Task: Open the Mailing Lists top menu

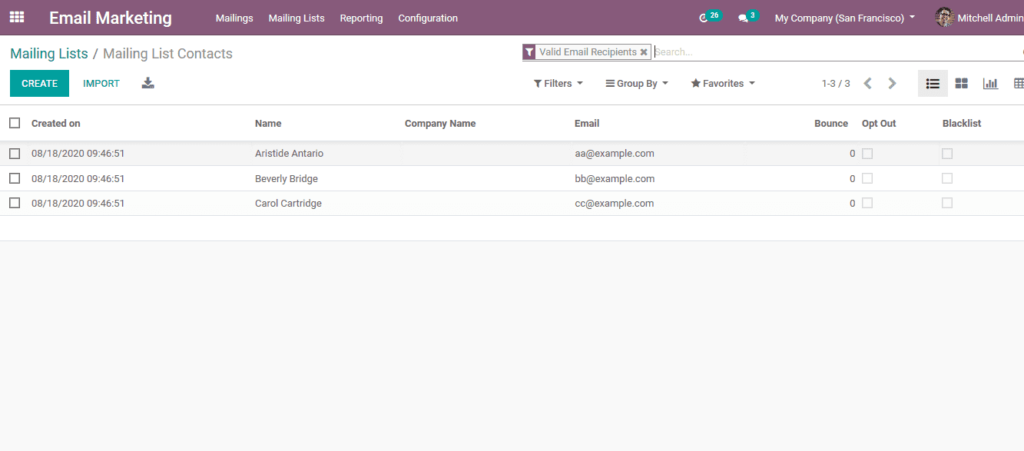Action: [x=296, y=18]
